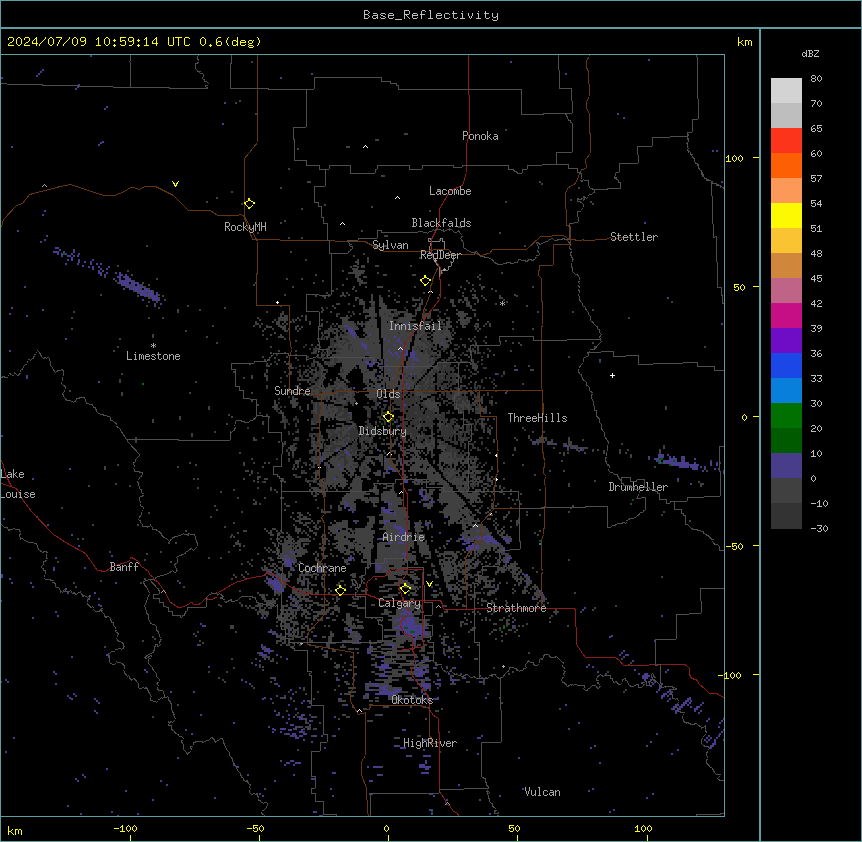The image size is (862, 842).
Task: Click the Didsbury label
Action: 382,431
